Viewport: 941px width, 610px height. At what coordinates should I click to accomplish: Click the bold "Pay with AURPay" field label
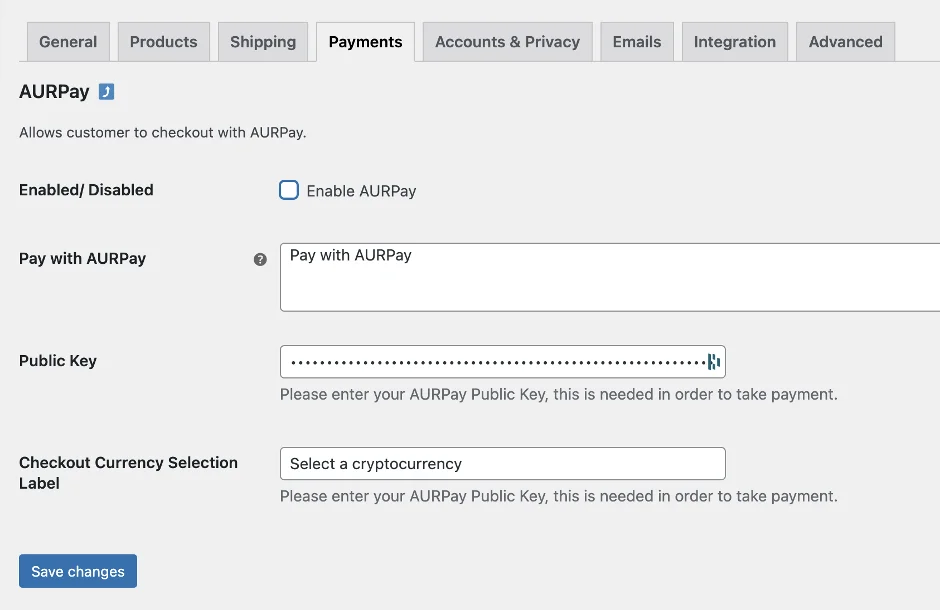82,258
